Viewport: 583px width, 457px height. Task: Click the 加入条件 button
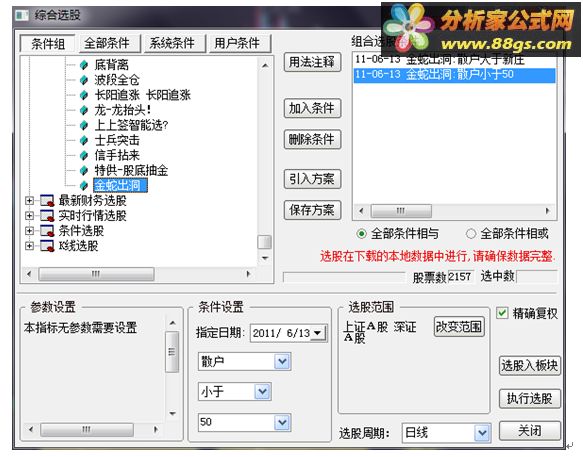coord(312,108)
